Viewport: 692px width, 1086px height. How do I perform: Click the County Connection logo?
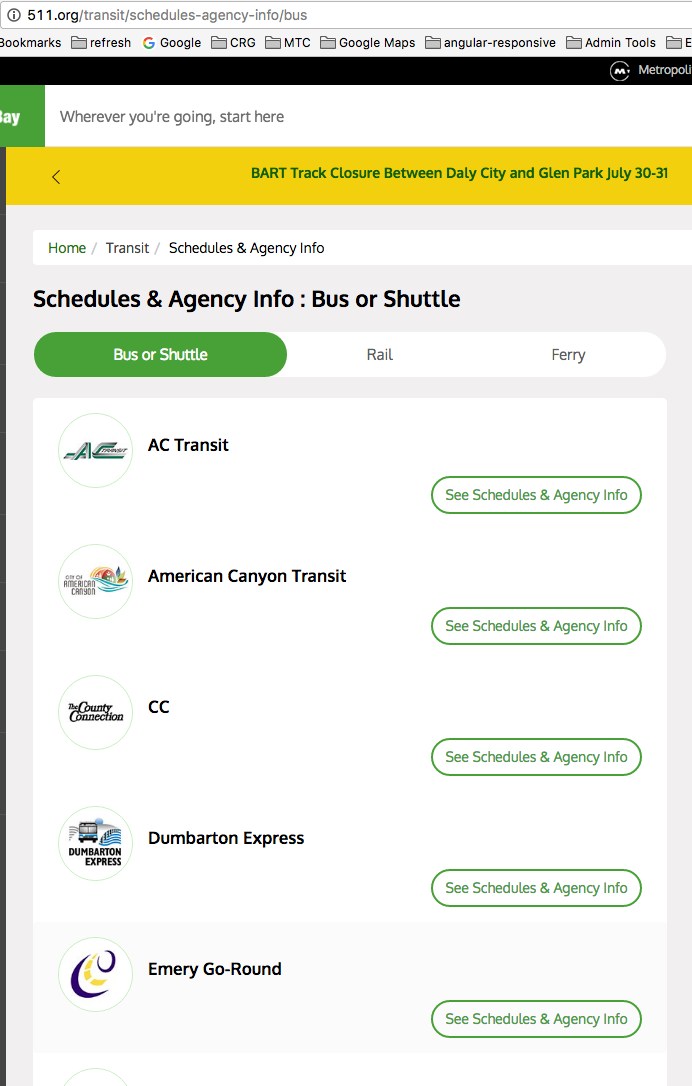(96, 713)
